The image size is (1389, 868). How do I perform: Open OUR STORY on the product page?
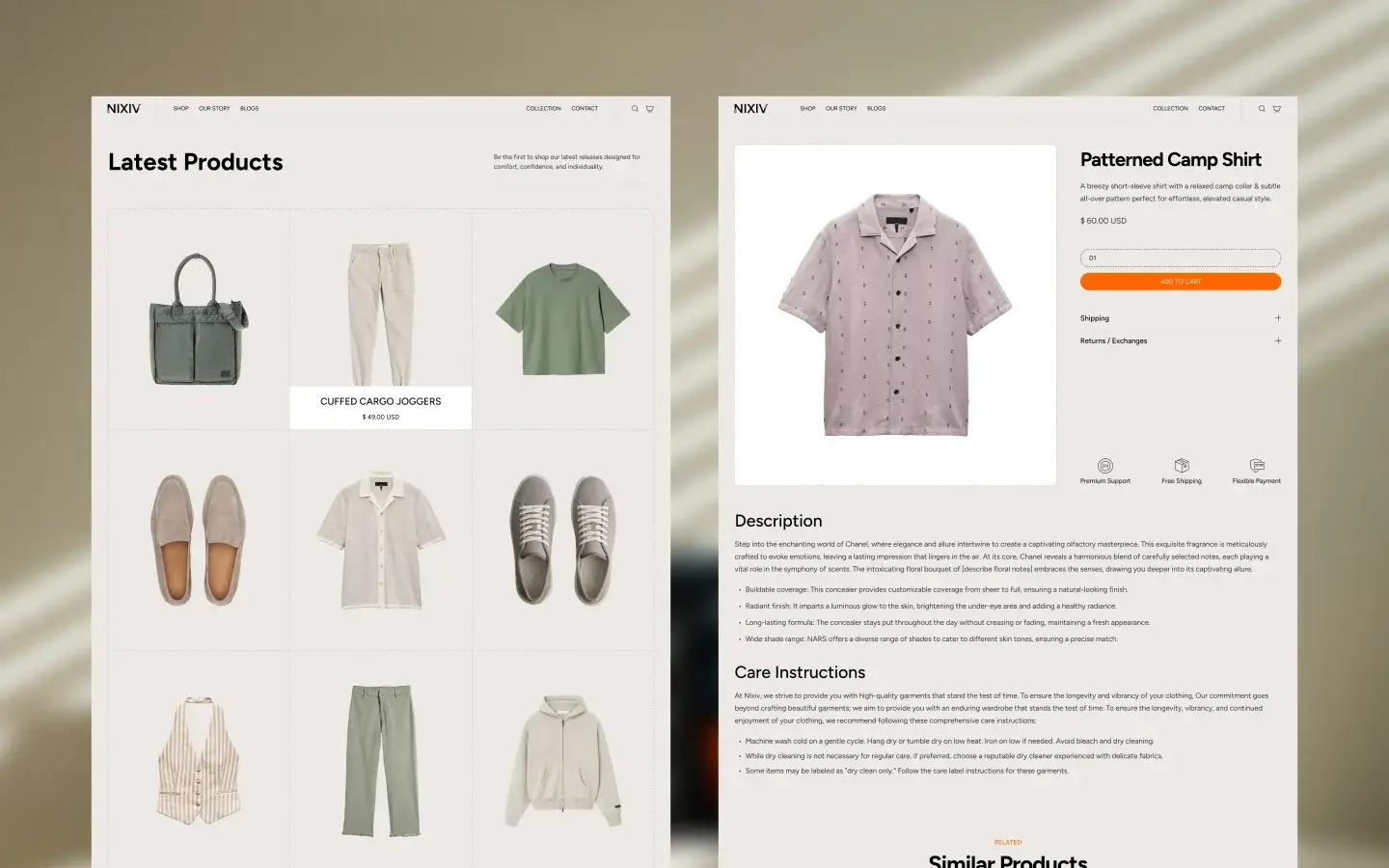(x=841, y=109)
